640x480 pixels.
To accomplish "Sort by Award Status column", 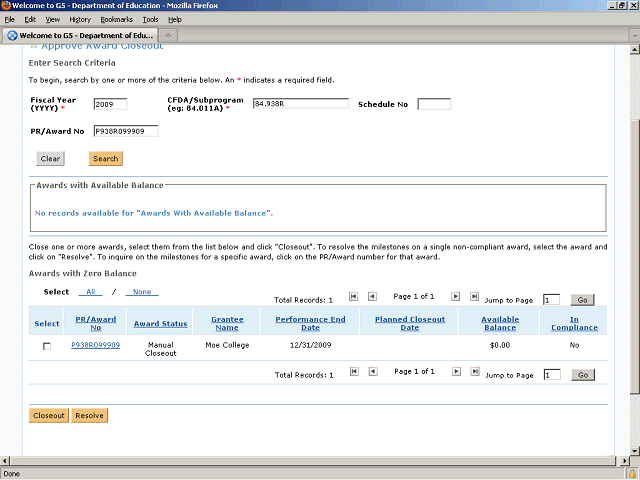I will [160, 324].
